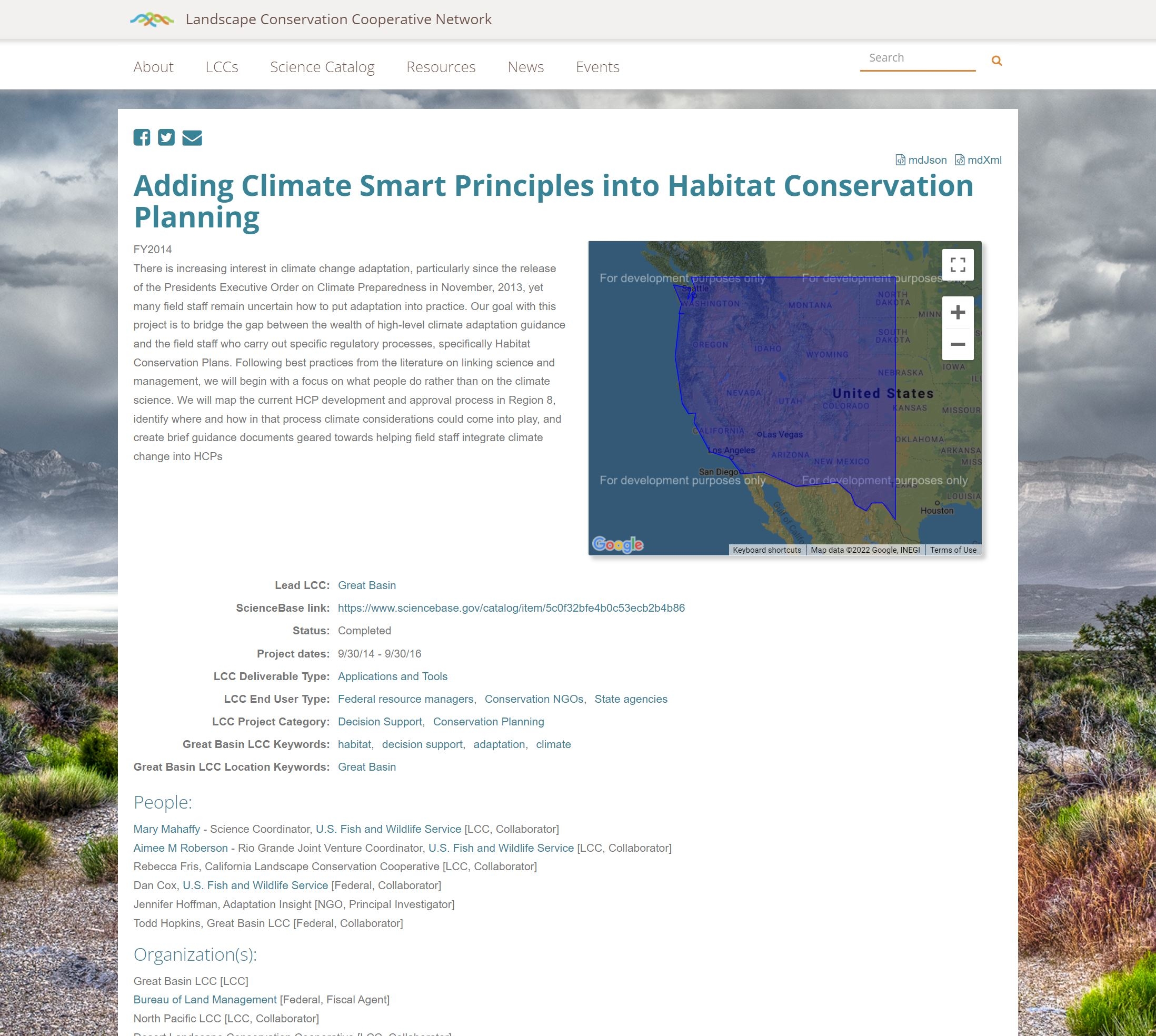Open the Science Catalog menu
The image size is (1156, 1036).
click(322, 67)
